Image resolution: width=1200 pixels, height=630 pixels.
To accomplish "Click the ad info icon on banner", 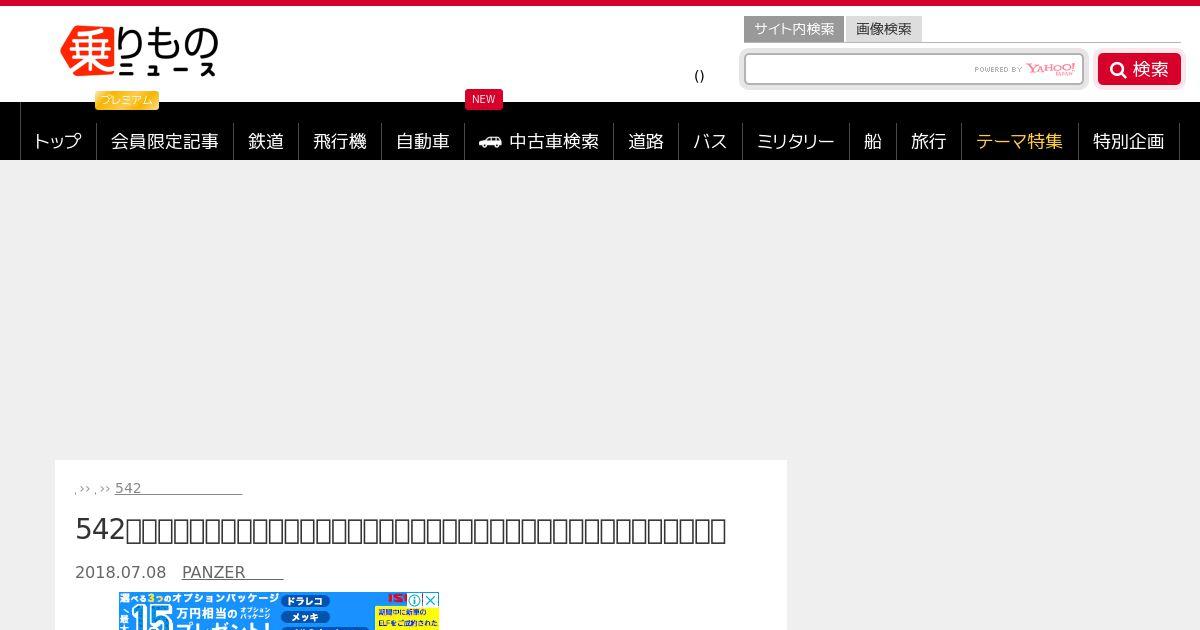I will pos(416,600).
